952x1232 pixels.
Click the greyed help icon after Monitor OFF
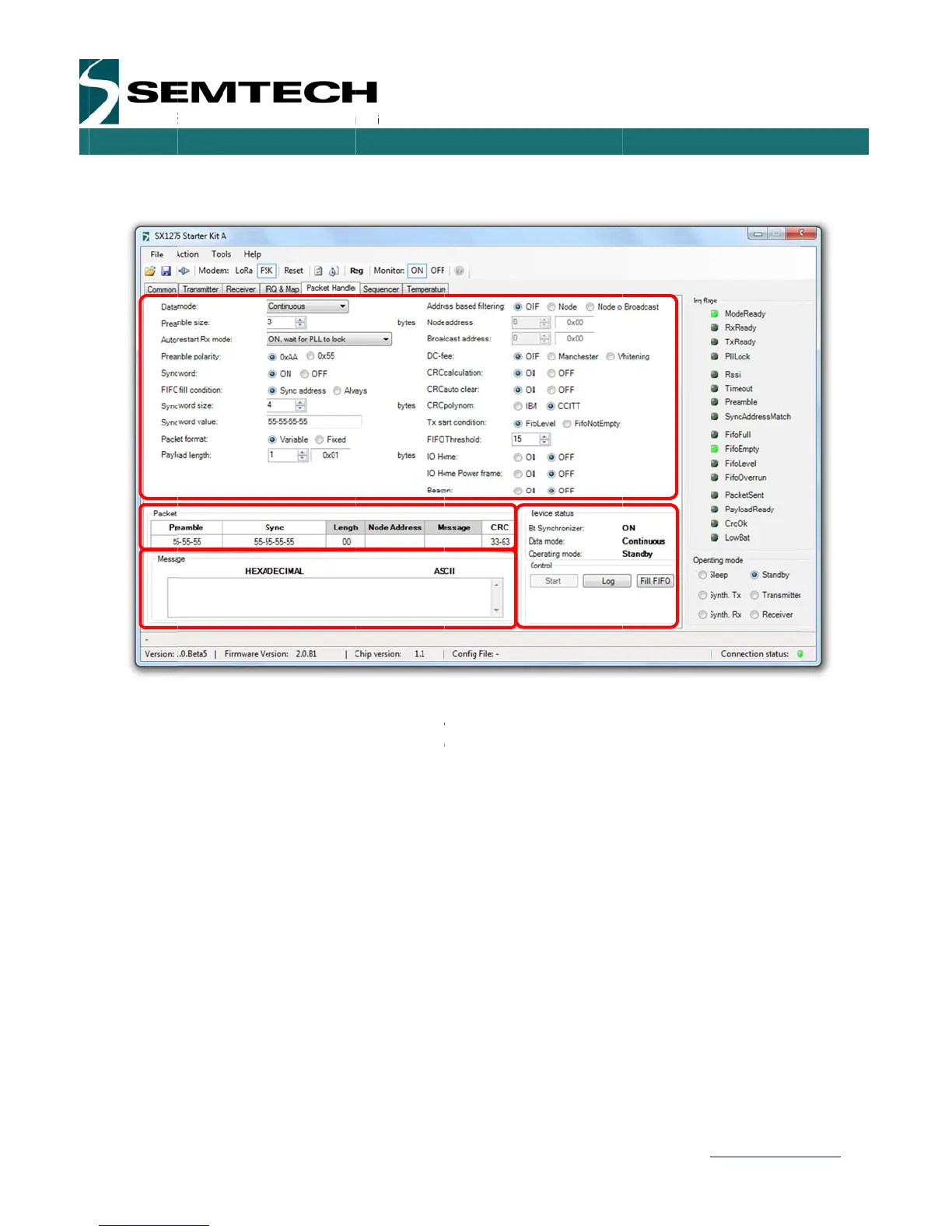(x=459, y=271)
